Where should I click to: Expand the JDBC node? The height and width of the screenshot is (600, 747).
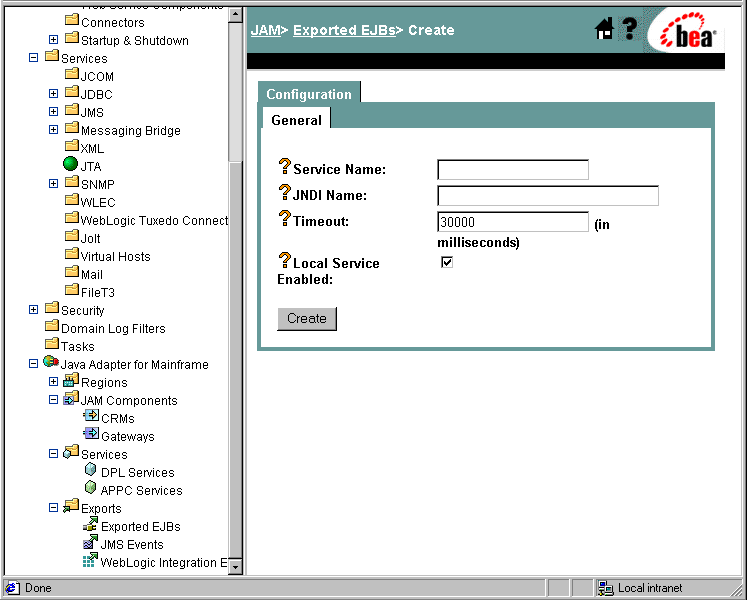pos(53,93)
